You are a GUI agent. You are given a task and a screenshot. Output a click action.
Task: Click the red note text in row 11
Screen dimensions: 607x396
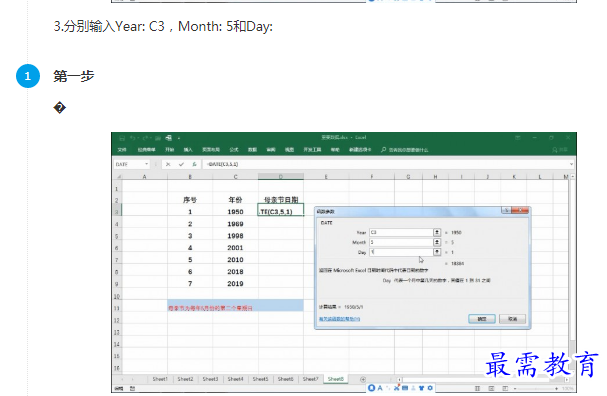tap(211, 308)
